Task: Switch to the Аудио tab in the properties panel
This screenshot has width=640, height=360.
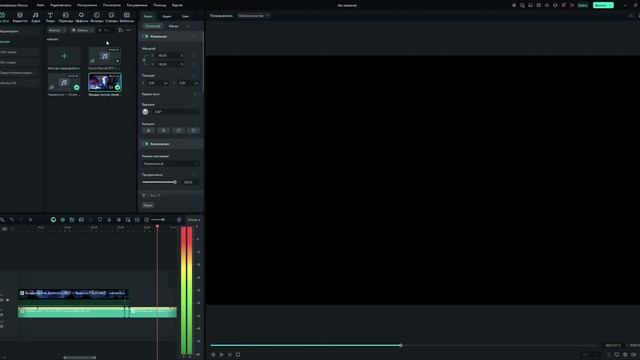Action: pyautogui.click(x=167, y=16)
